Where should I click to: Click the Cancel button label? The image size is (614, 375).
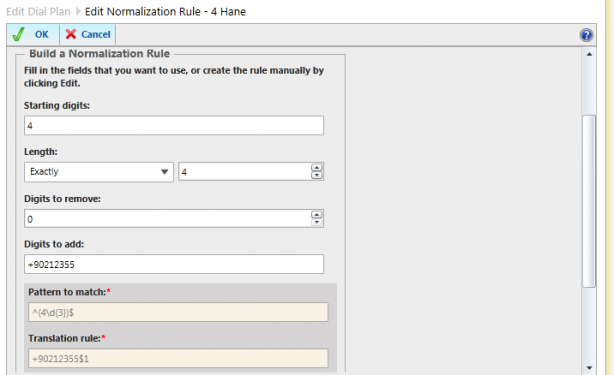pyautogui.click(x=96, y=34)
